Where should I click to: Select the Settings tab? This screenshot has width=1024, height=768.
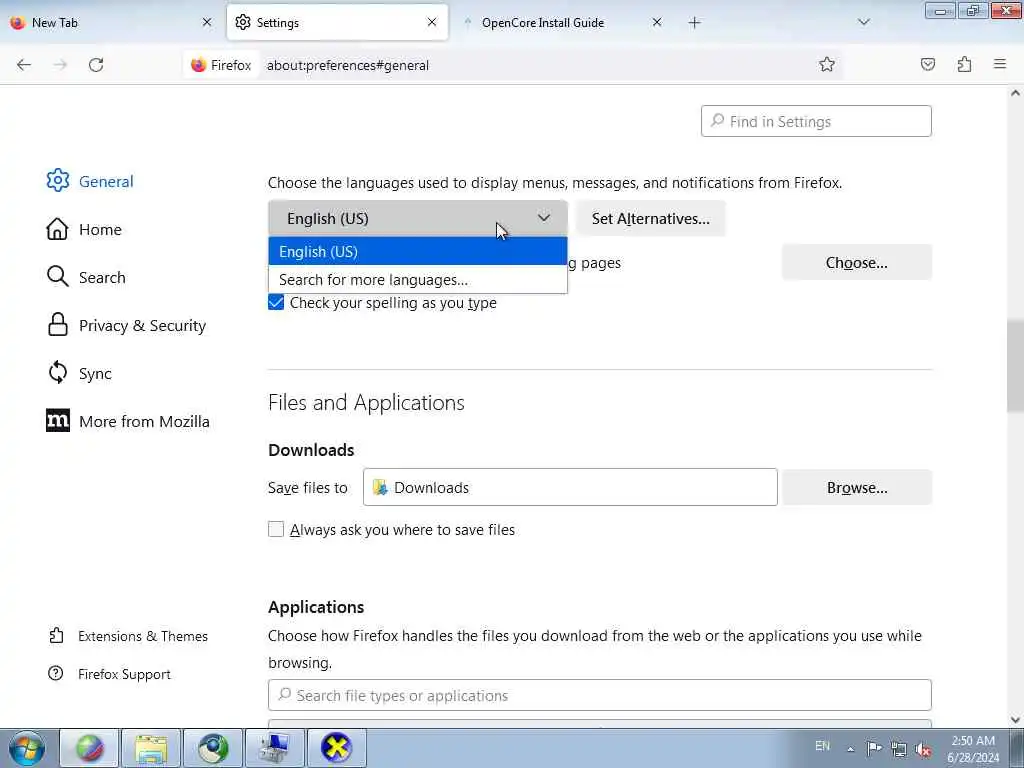pyautogui.click(x=337, y=22)
